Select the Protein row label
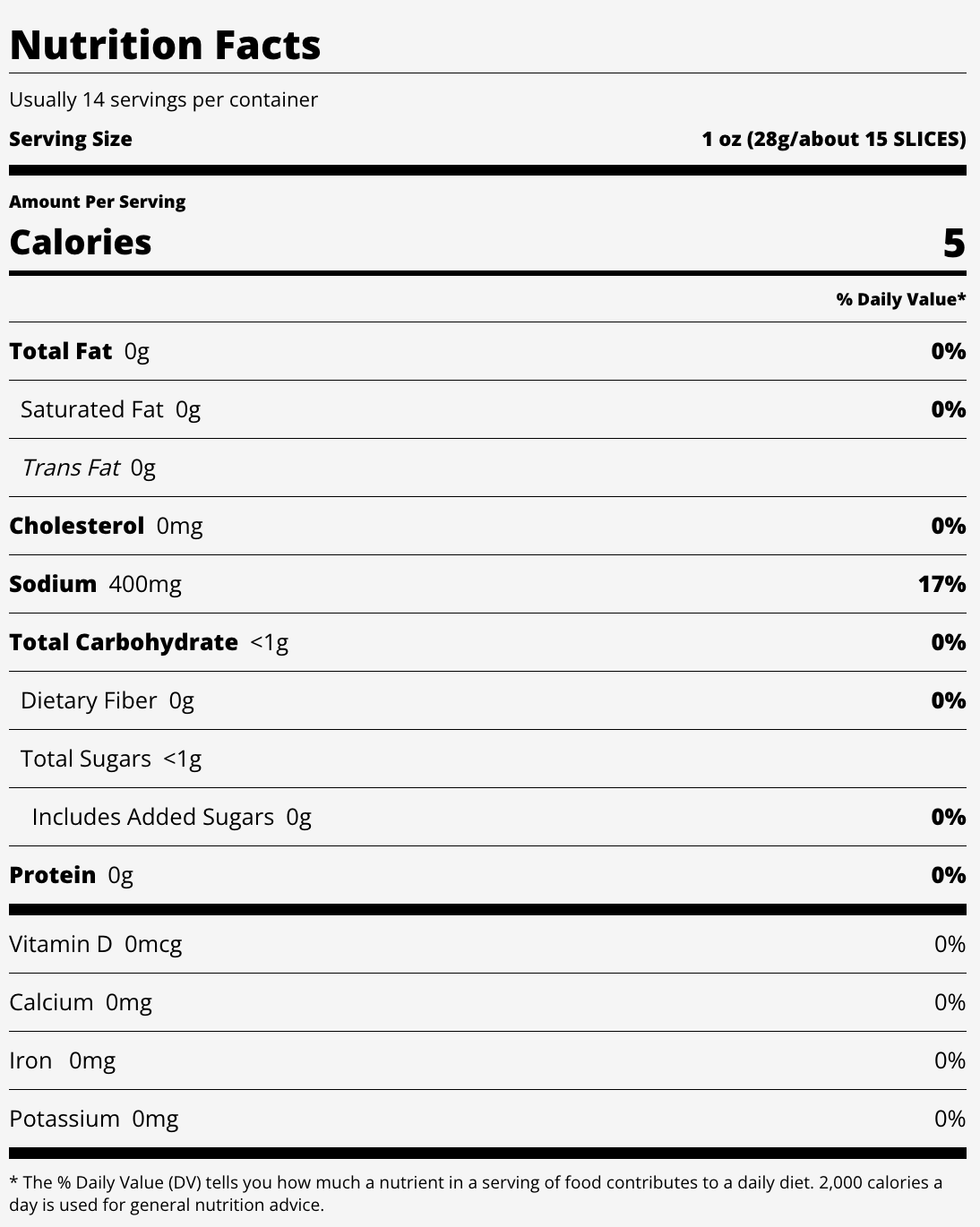The image size is (980, 1227). click(x=71, y=875)
